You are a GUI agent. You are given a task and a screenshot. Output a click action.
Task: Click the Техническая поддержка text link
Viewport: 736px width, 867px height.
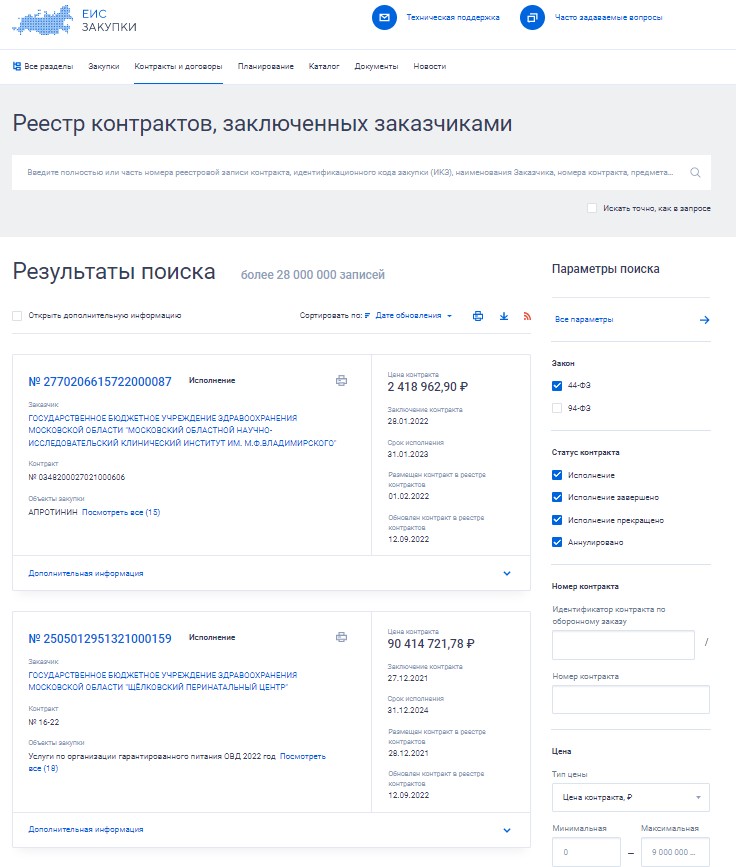(453, 18)
